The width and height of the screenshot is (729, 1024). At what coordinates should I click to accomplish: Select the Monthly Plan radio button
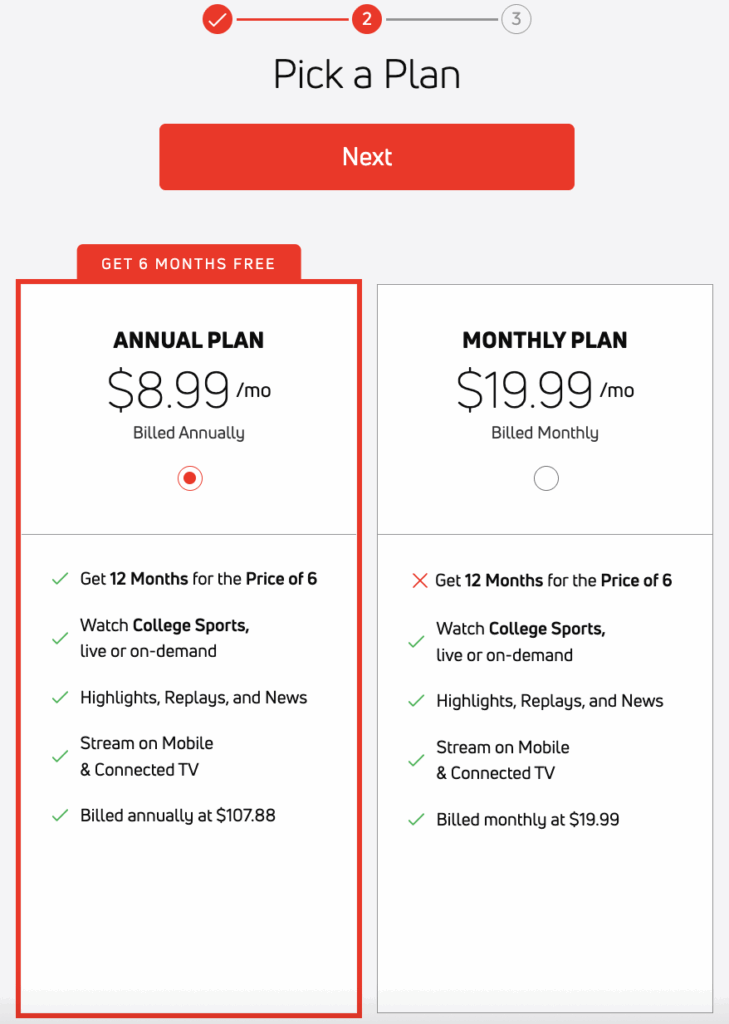click(x=546, y=479)
